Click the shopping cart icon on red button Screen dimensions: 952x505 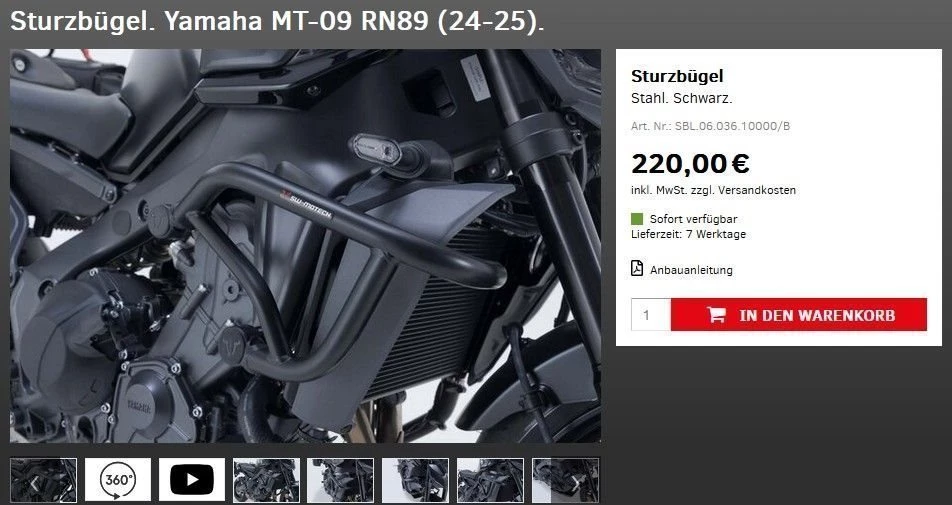pos(716,314)
